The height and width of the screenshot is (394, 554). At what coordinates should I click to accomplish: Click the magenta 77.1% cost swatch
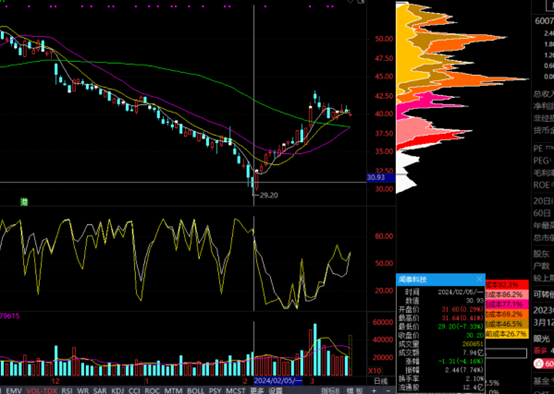pyautogui.click(x=507, y=304)
